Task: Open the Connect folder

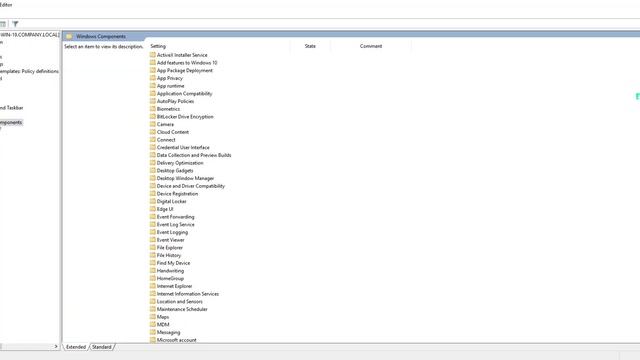Action: tap(162, 140)
